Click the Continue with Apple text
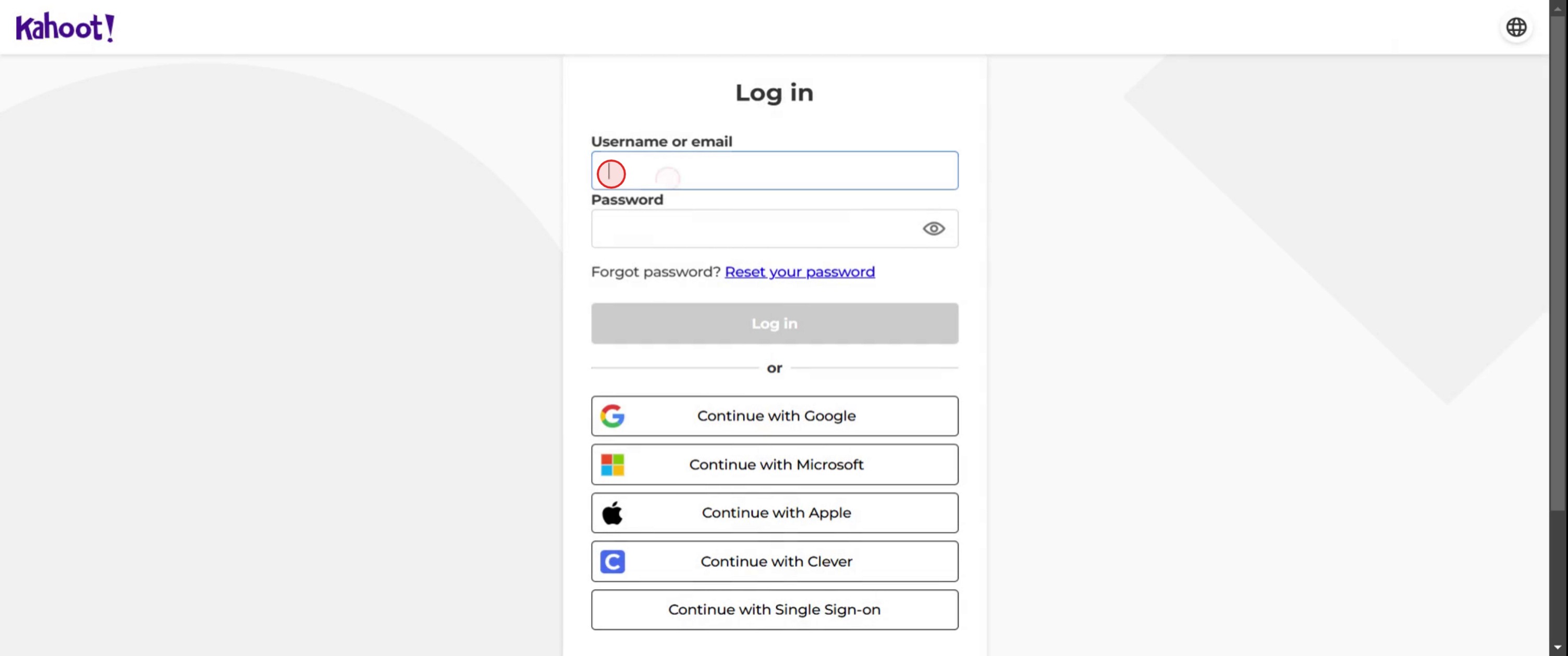Image resolution: width=1568 pixels, height=656 pixels. 776,513
